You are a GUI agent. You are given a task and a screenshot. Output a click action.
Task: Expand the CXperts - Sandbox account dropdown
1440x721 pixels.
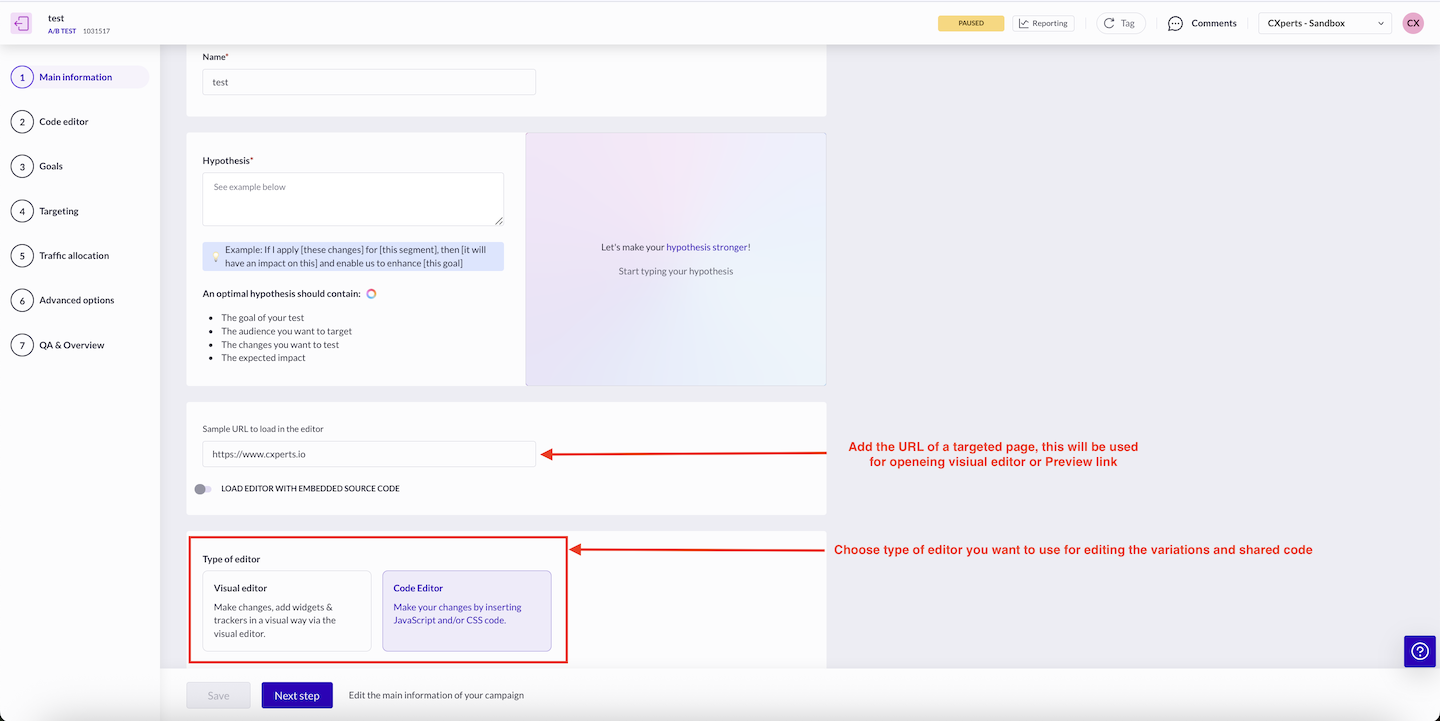(1324, 23)
